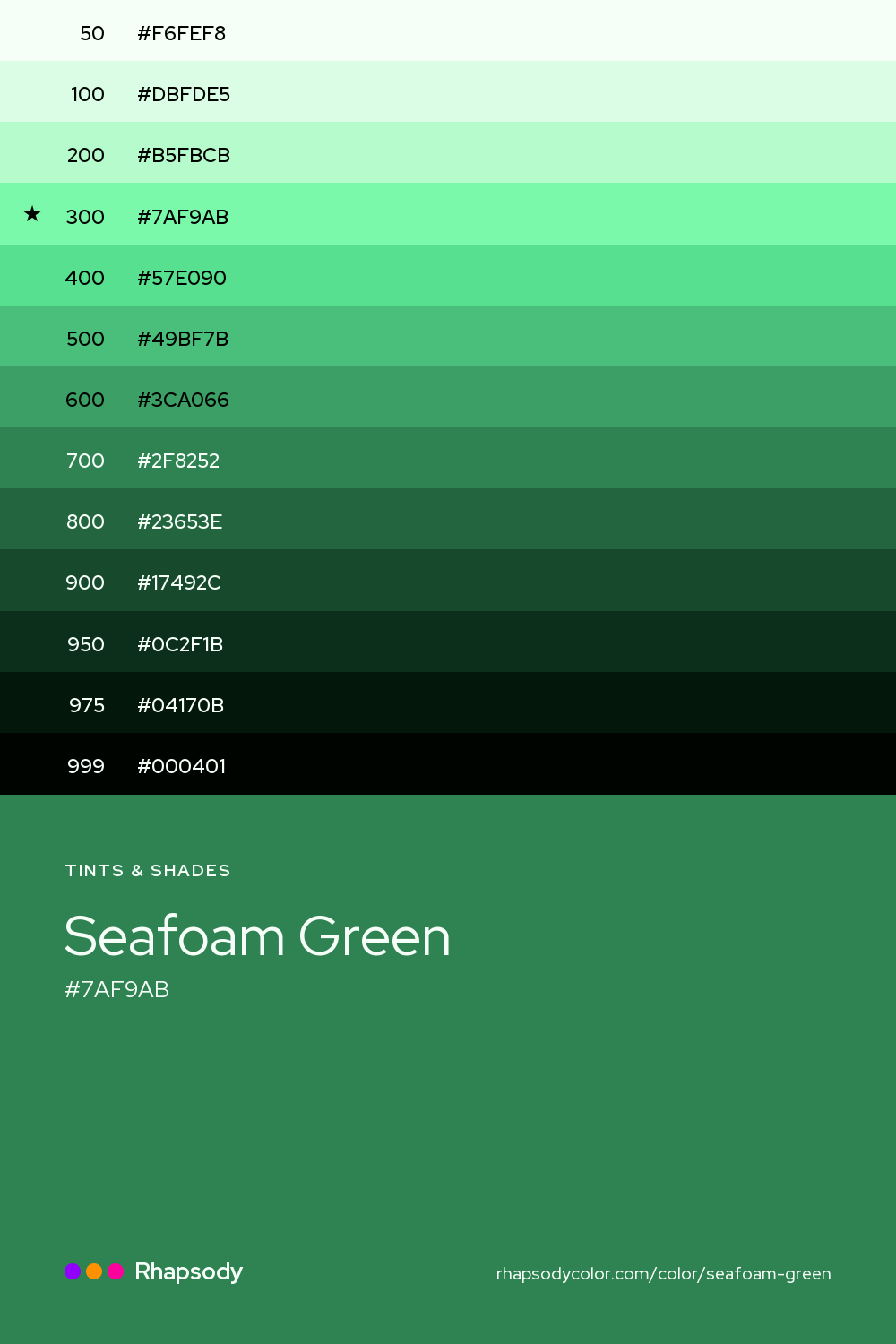Click shade number 200
Screen dimensions: 896x1344
(x=86, y=155)
